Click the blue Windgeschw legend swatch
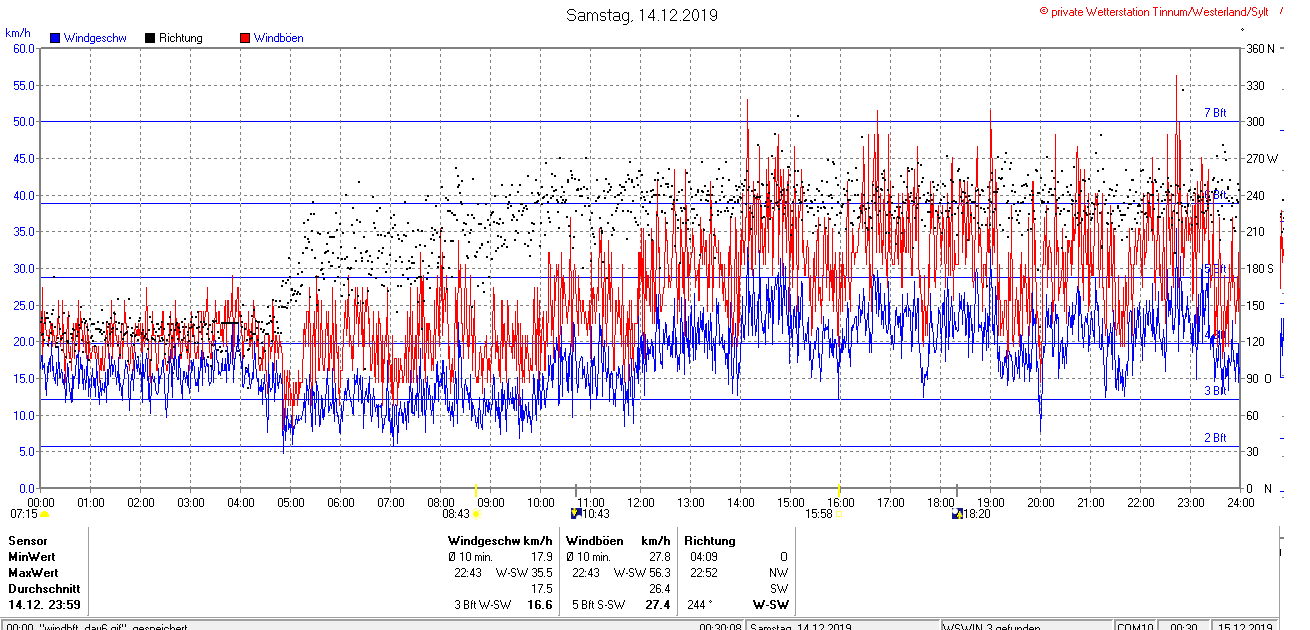This screenshot has height=630, width=1310. [x=56, y=38]
